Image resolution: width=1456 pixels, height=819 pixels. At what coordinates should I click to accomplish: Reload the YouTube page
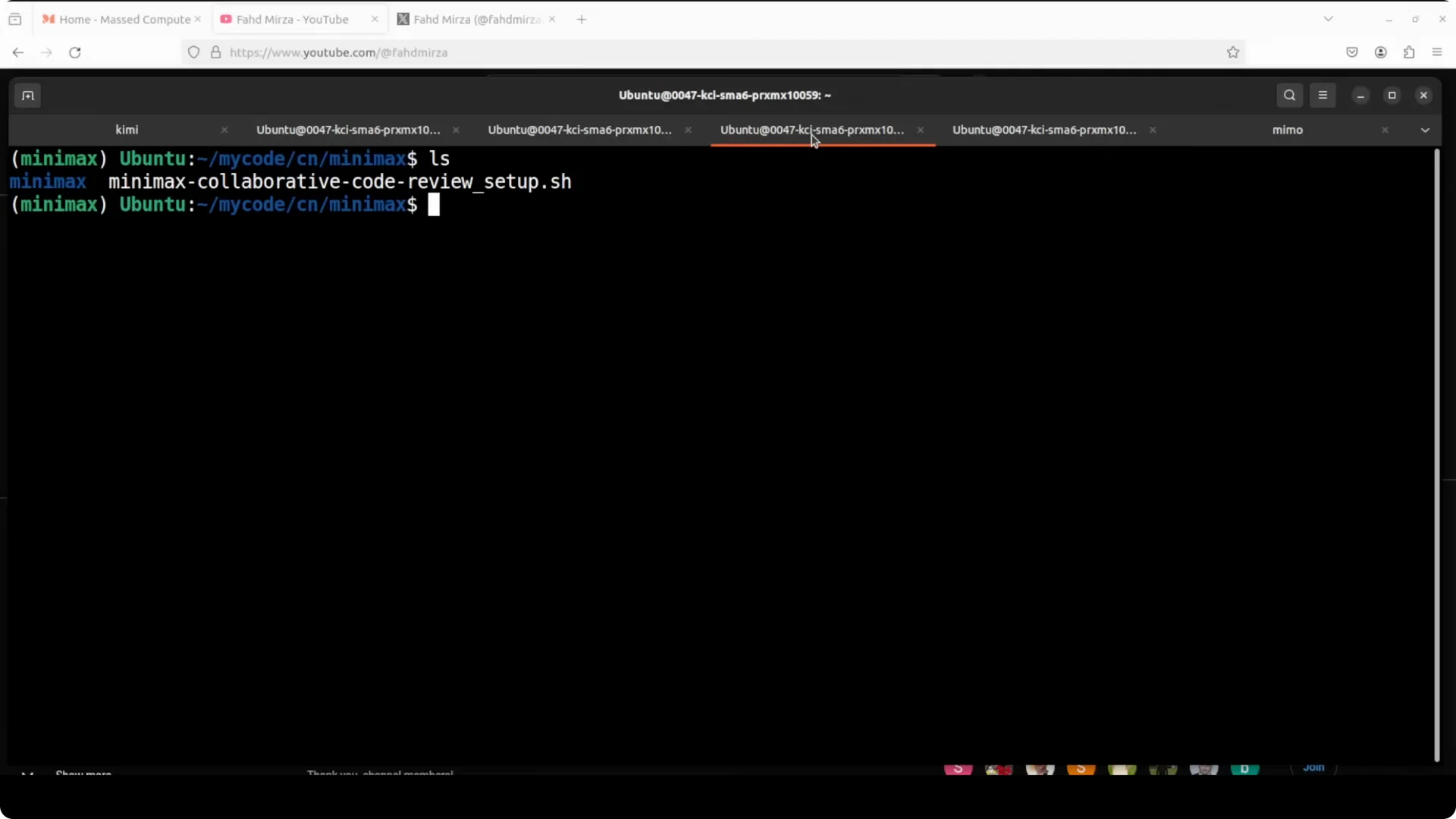pos(74,52)
